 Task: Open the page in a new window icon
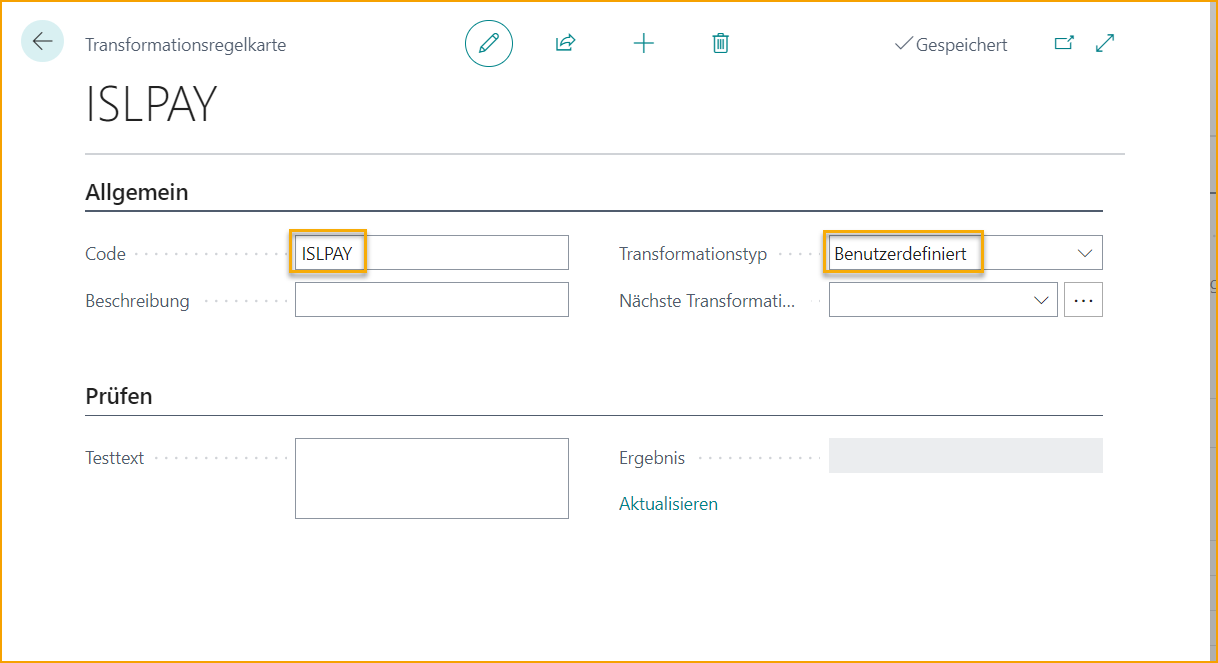(1064, 43)
